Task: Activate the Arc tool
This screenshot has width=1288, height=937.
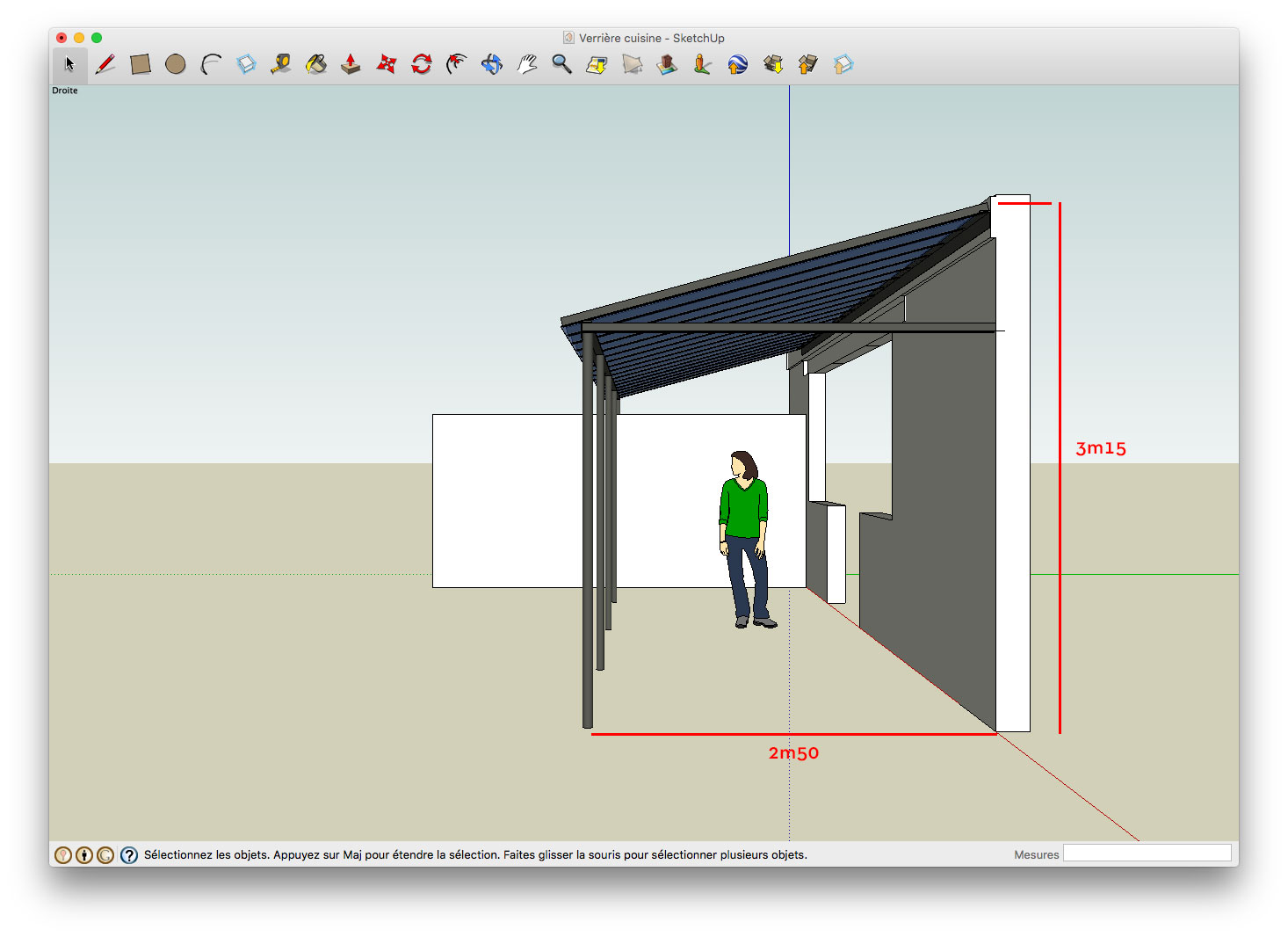Action: 211,64
